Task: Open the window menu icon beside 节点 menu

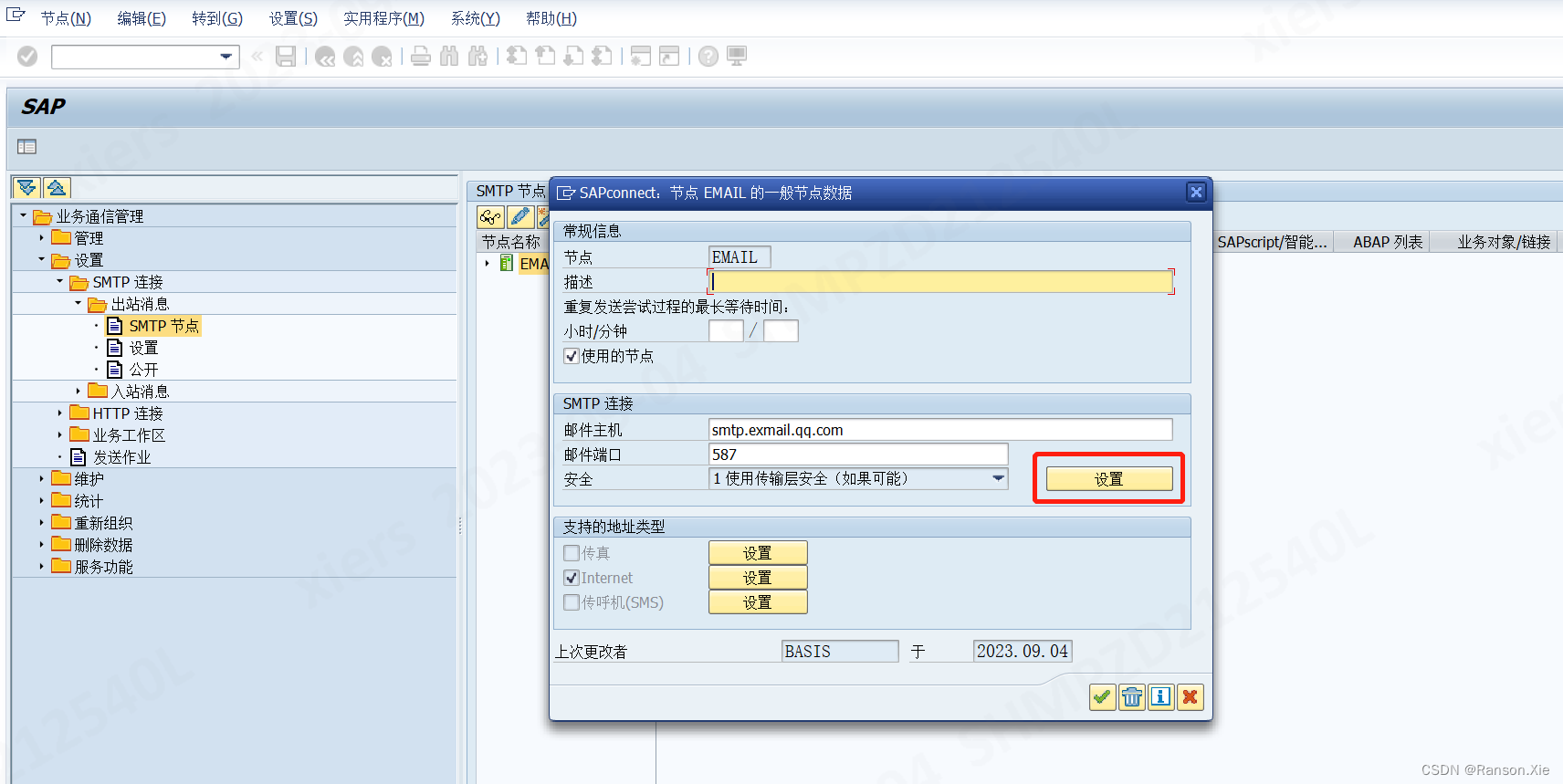Action: click(x=16, y=14)
